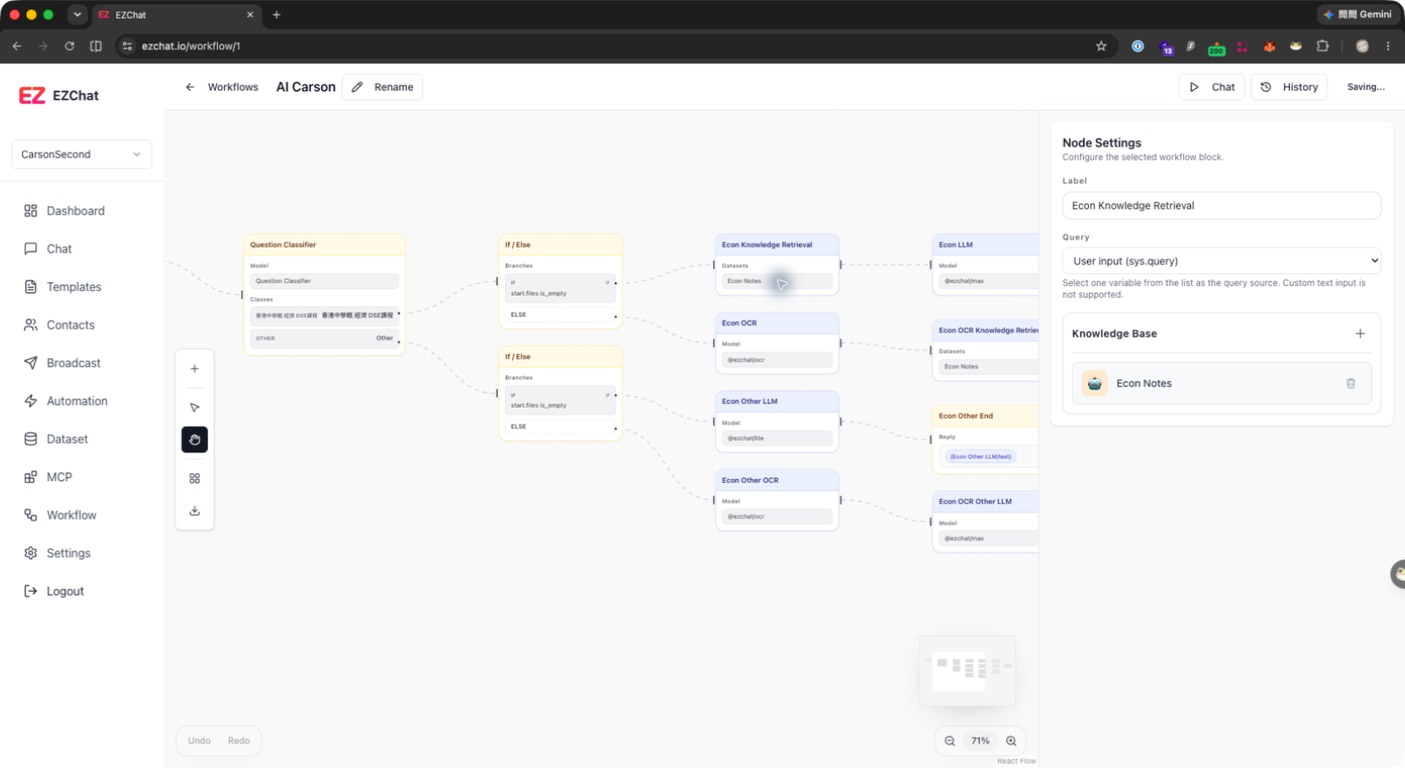Image resolution: width=1405 pixels, height=768 pixels.
Task: Expand the browser tab list chevron
Action: [x=77, y=15]
